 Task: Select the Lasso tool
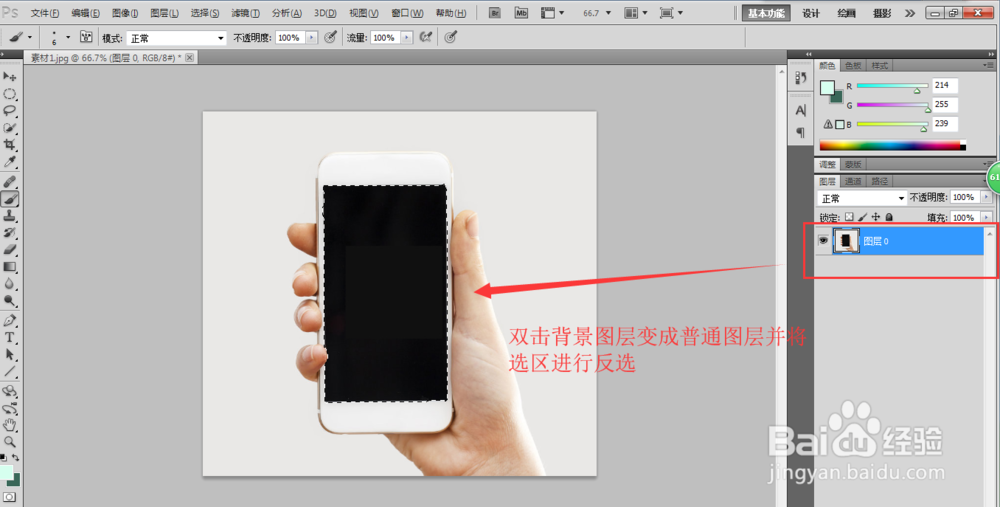[x=10, y=110]
